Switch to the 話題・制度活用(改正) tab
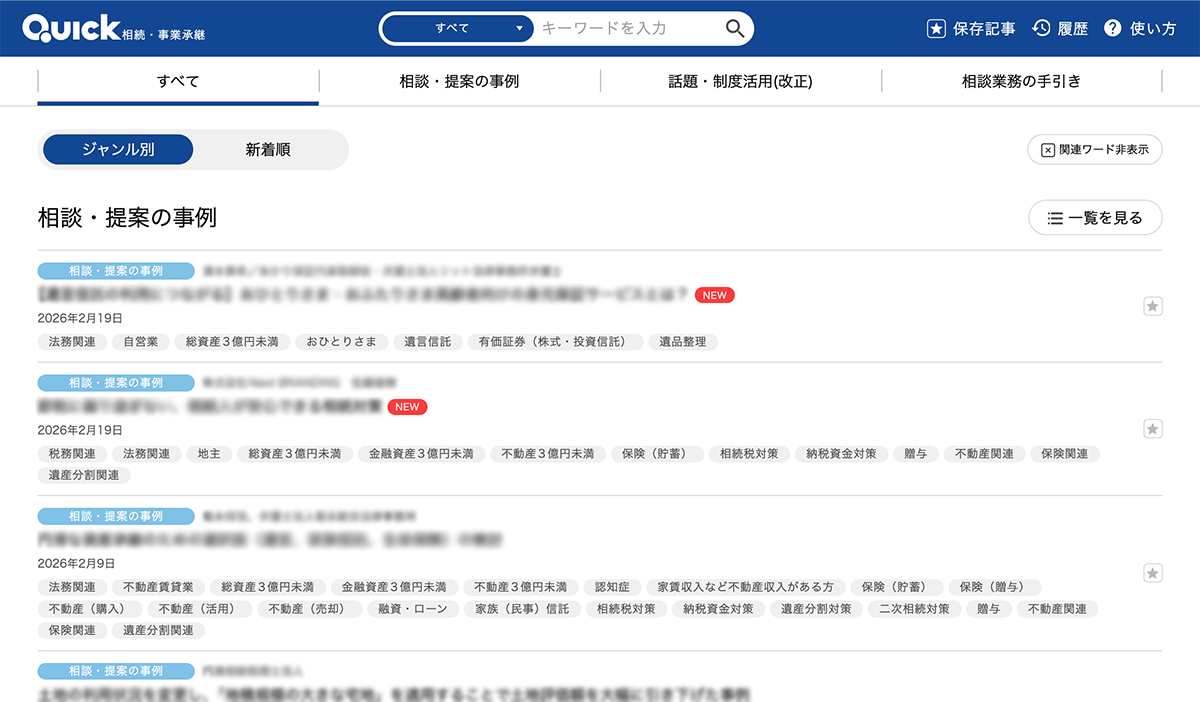The height and width of the screenshot is (702, 1200). tap(740, 81)
